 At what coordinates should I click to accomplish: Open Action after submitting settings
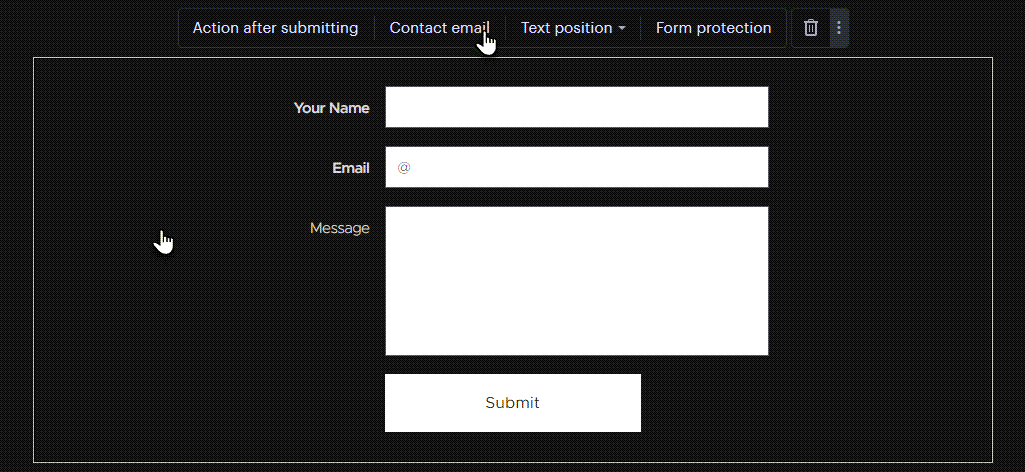pos(275,28)
